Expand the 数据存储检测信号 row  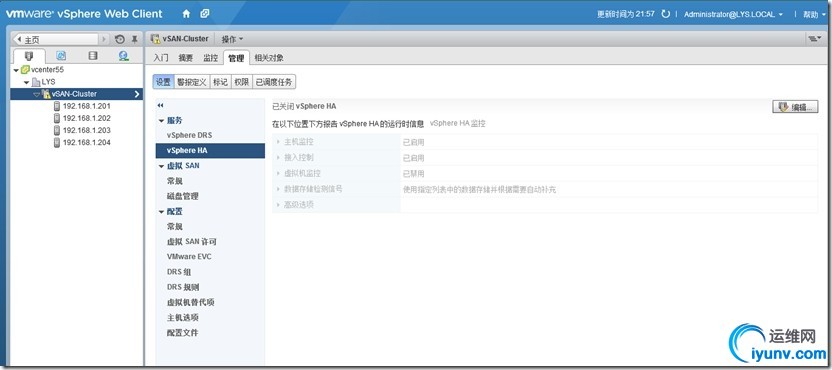[279, 189]
